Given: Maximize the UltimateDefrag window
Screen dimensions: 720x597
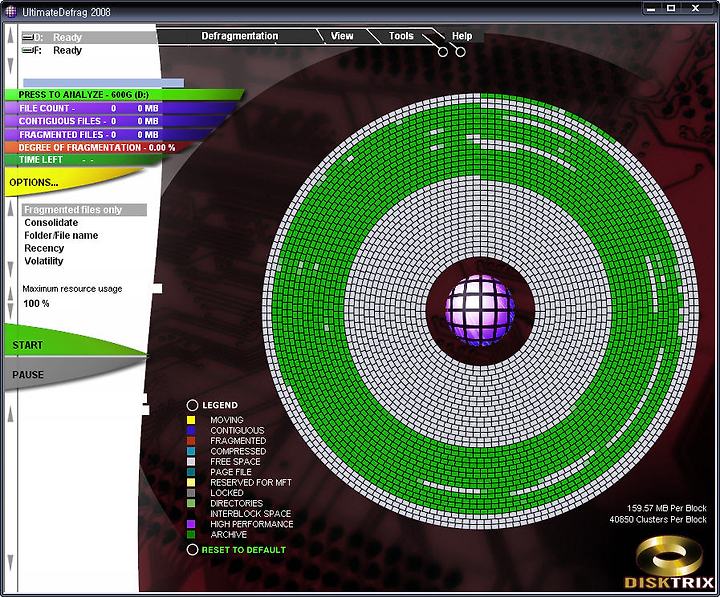Looking at the screenshot, I should [671, 9].
